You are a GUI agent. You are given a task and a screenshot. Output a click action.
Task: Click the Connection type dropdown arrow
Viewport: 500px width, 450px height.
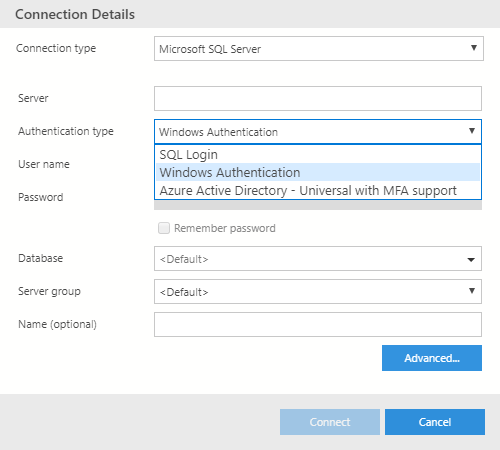click(x=473, y=48)
